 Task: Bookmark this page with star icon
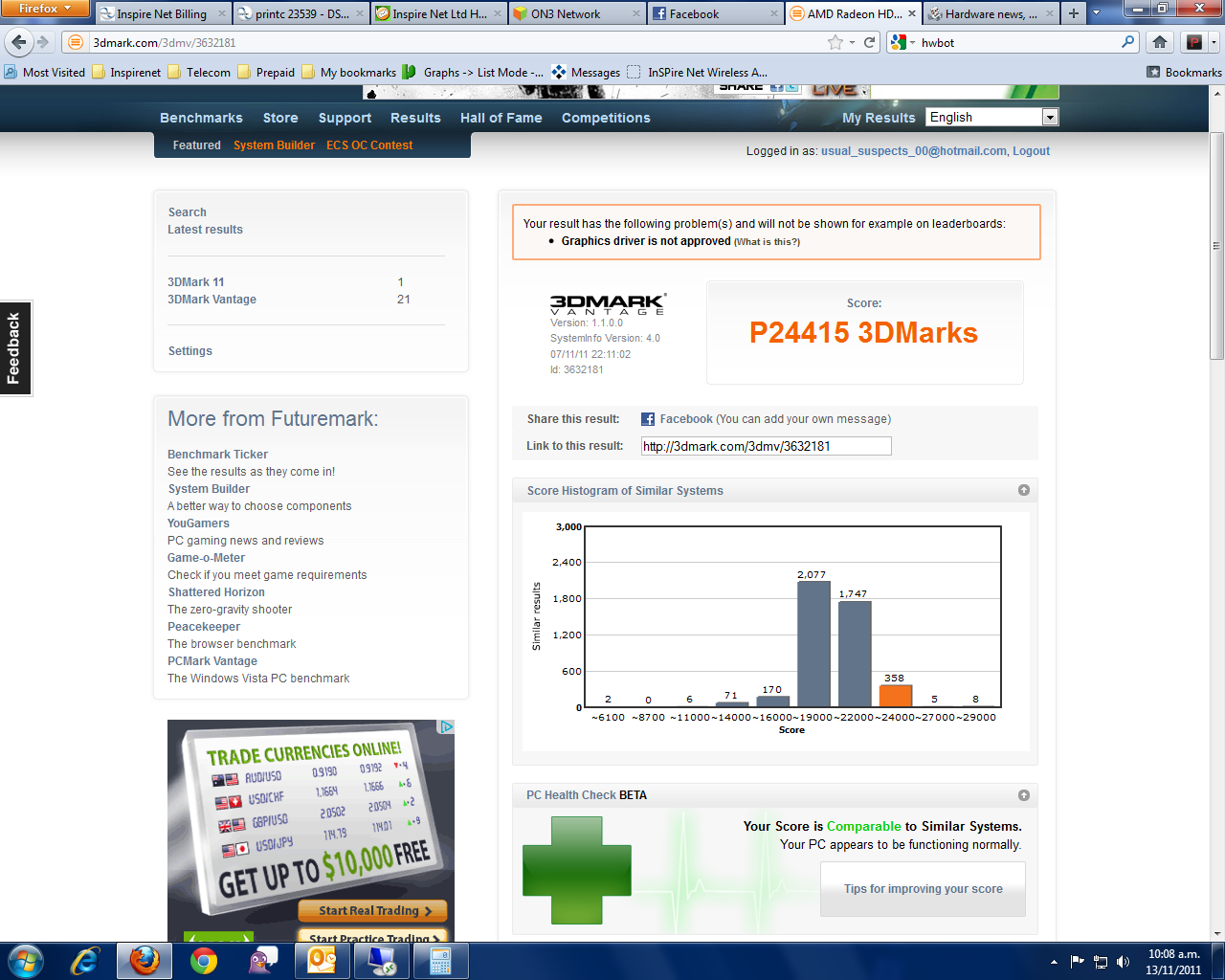[835, 42]
